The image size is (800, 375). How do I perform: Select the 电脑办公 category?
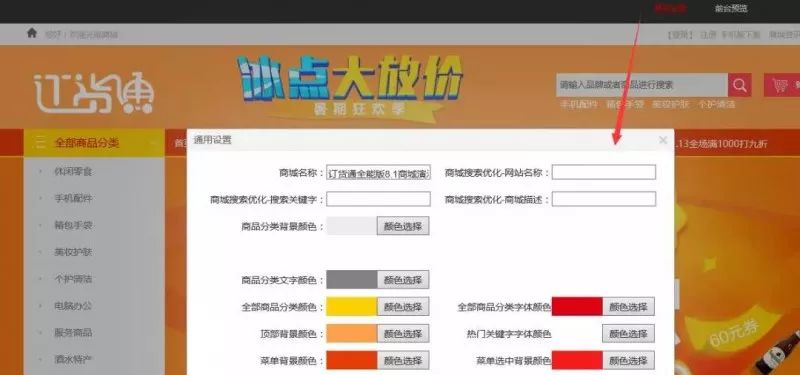[x=73, y=306]
